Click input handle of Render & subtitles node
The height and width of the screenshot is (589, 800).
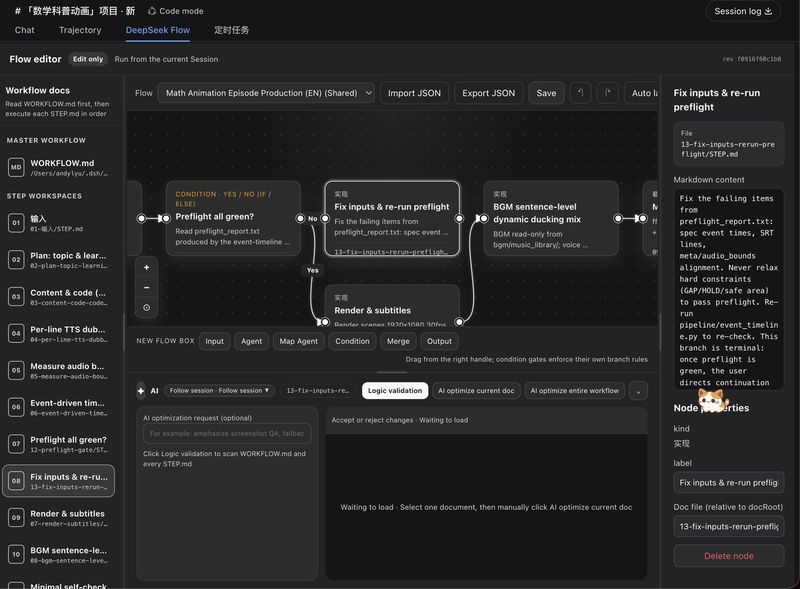click(324, 322)
